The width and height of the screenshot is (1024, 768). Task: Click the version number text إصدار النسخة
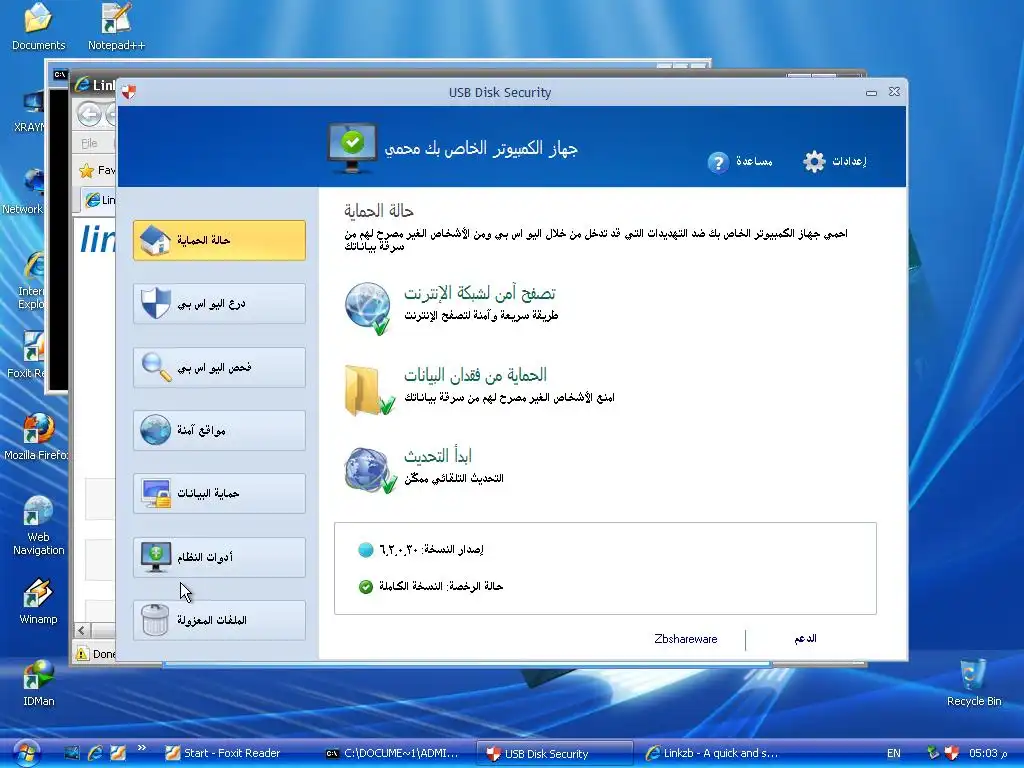432,549
